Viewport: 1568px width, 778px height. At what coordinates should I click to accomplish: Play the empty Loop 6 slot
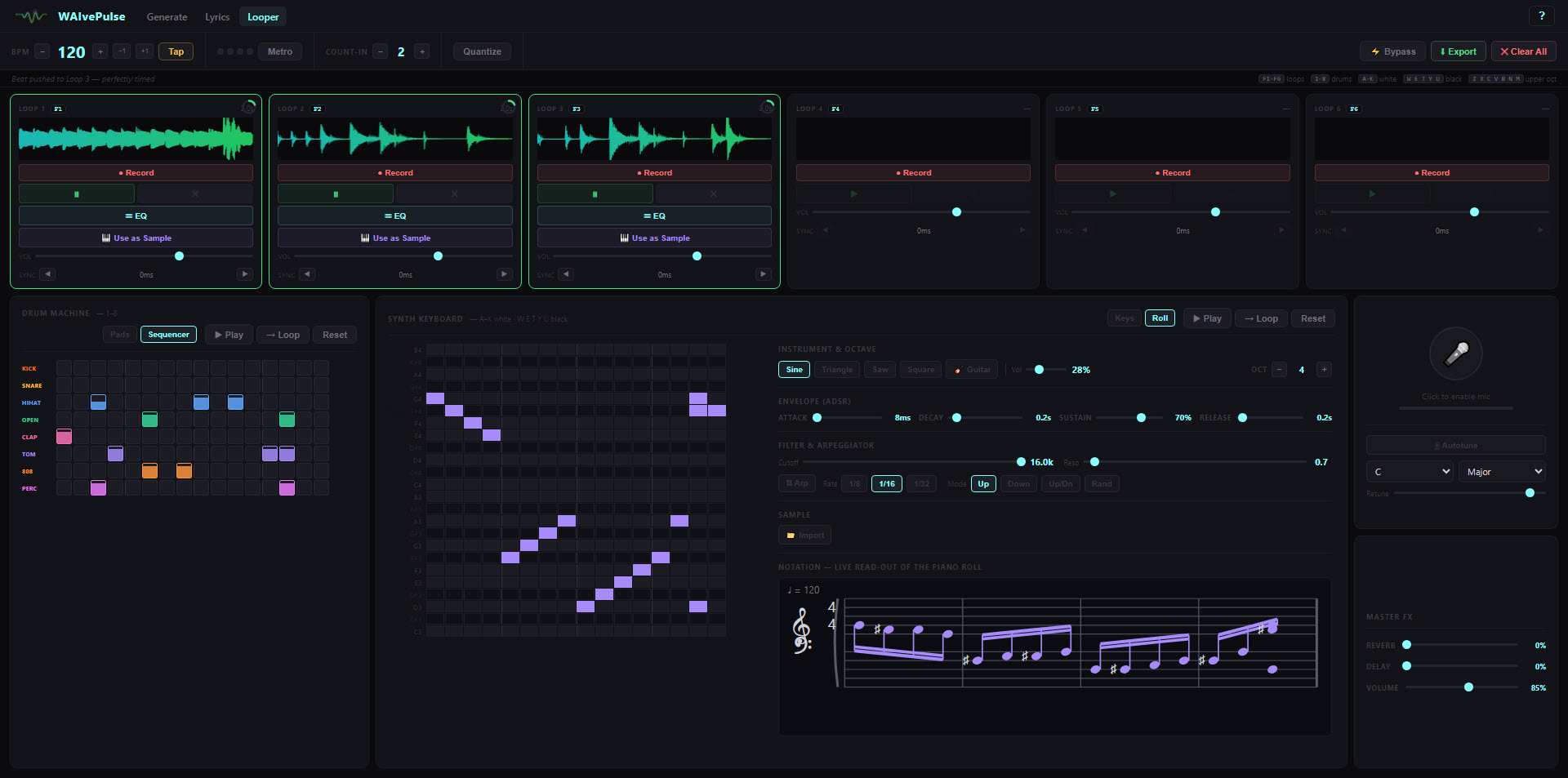(x=1372, y=194)
